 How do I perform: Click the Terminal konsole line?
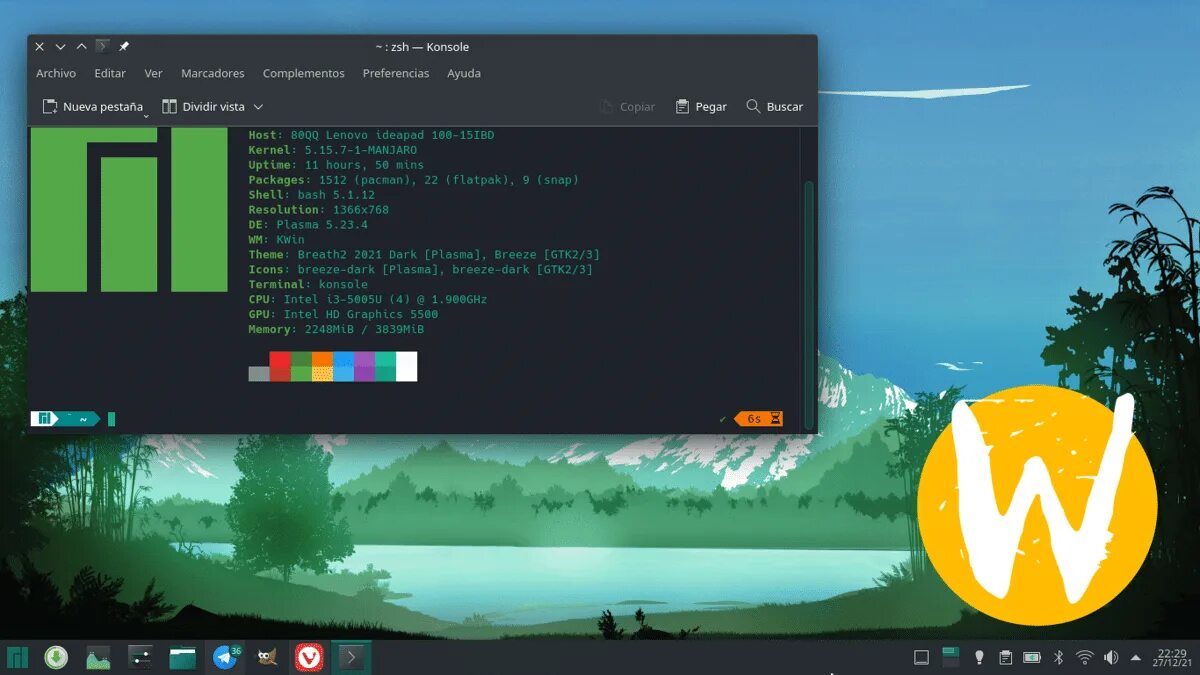[308, 285]
